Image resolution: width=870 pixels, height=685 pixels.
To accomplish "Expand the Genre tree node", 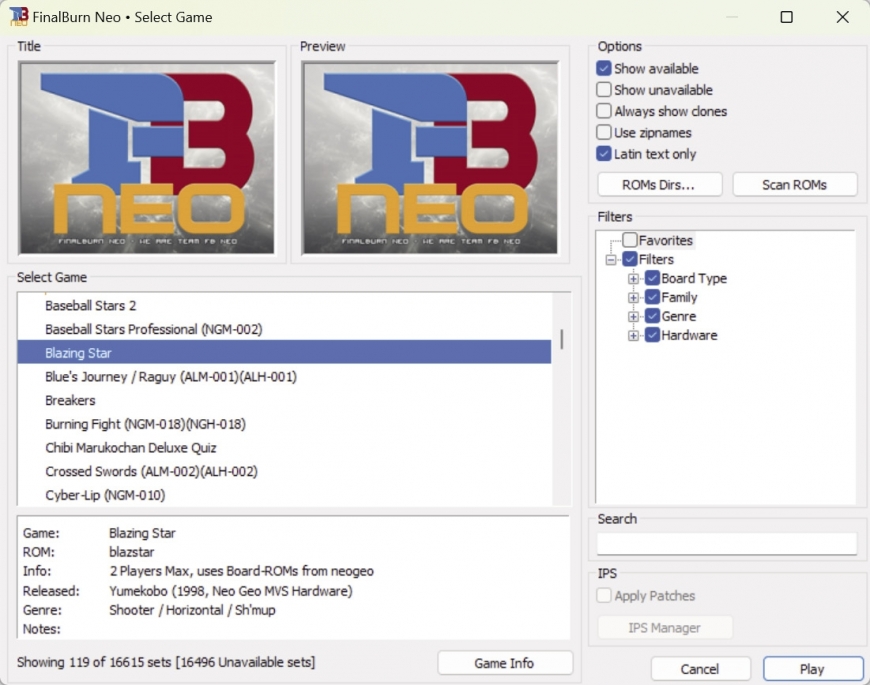I will click(x=633, y=316).
